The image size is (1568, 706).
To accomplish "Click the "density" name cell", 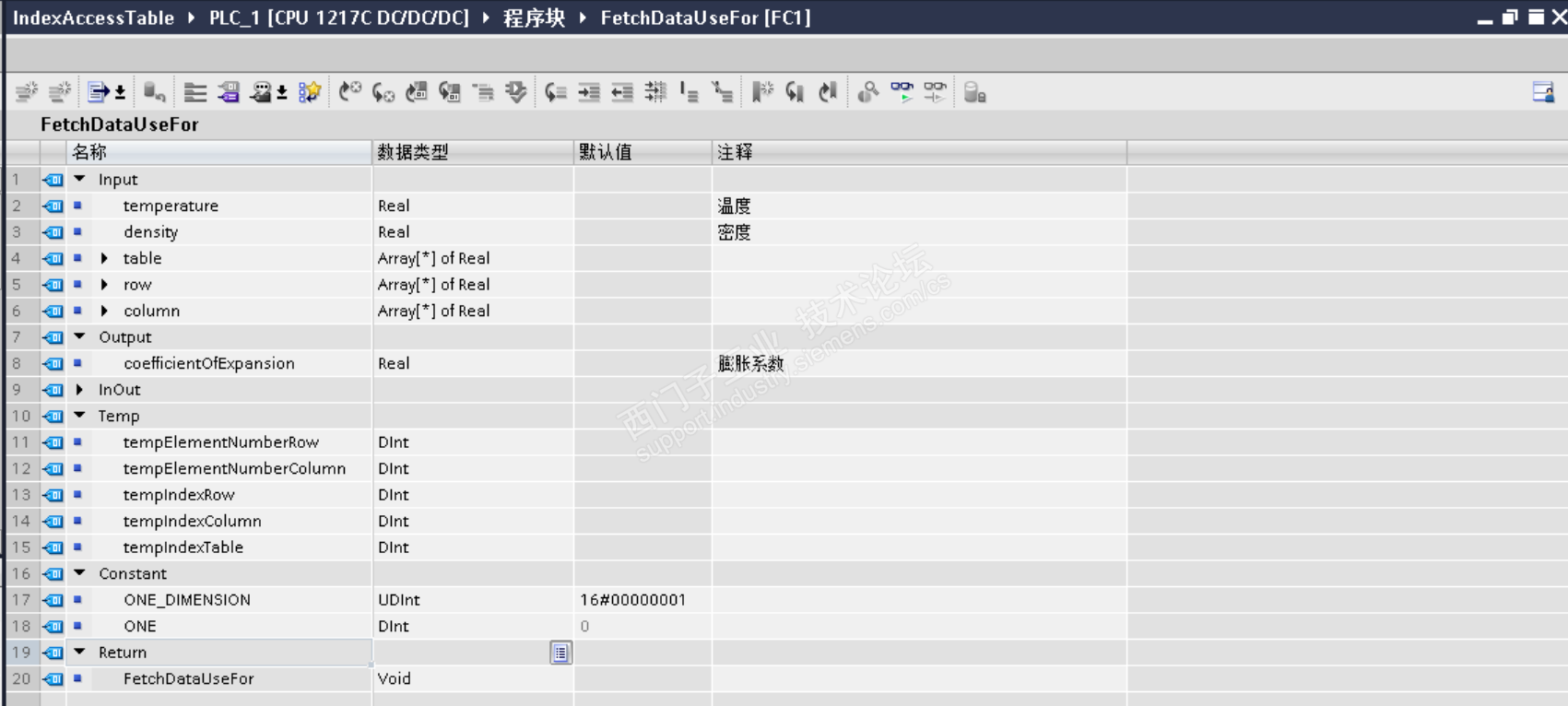I will (150, 232).
